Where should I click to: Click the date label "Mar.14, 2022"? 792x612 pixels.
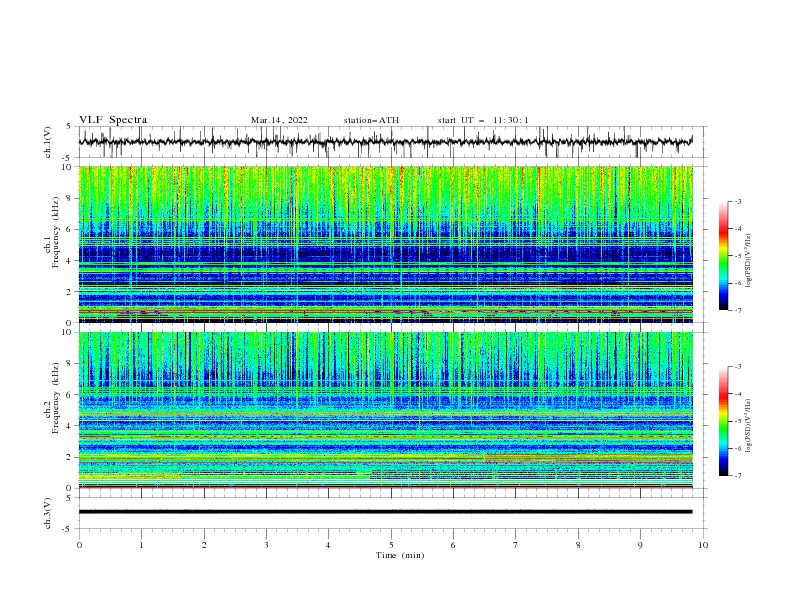pos(279,120)
